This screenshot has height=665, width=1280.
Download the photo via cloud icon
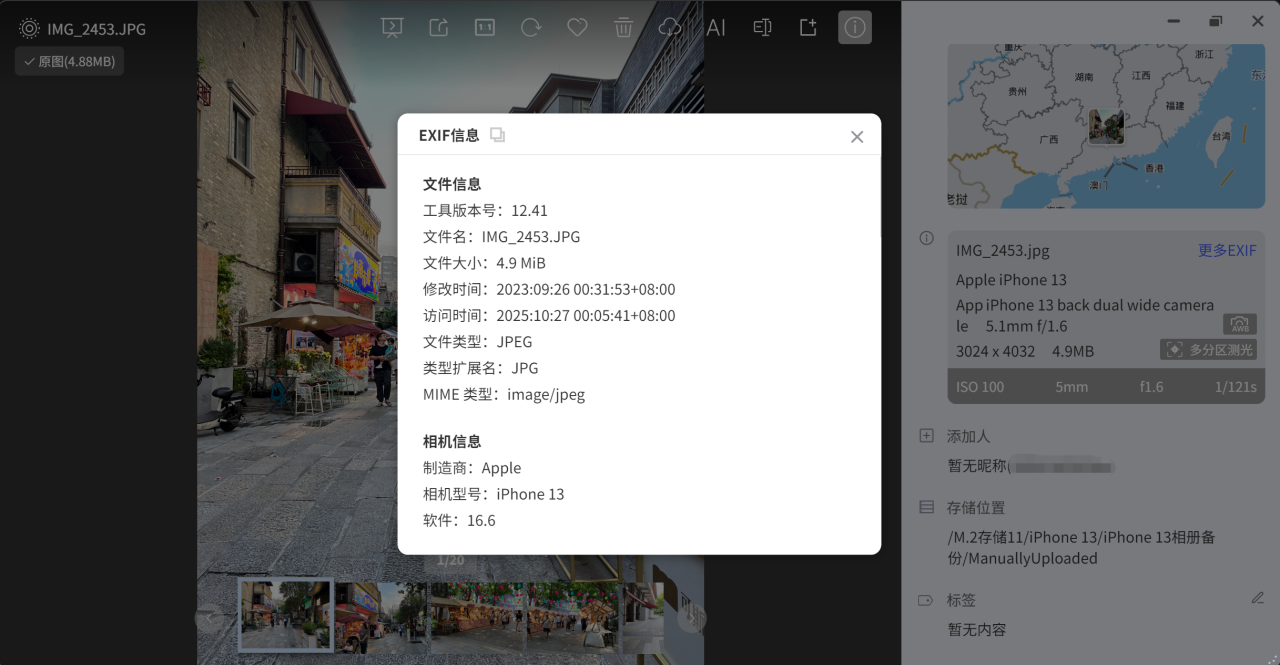[x=669, y=28]
